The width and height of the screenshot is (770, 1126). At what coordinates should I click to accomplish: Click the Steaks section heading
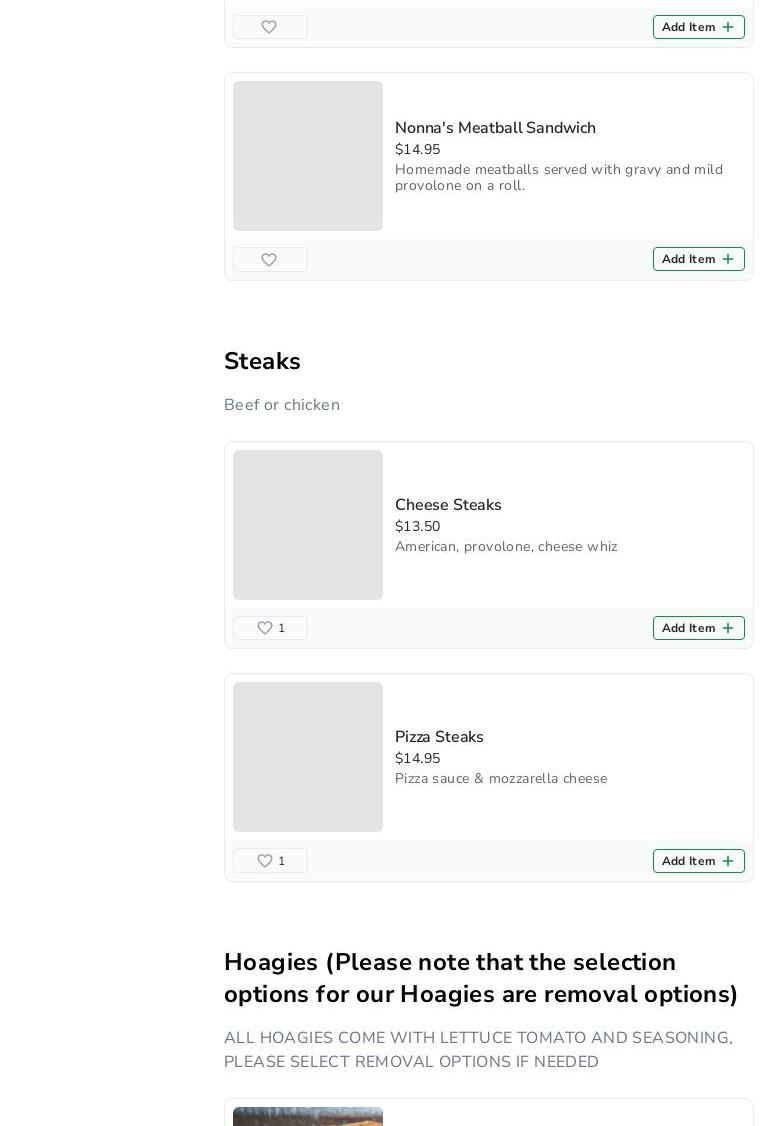262,361
